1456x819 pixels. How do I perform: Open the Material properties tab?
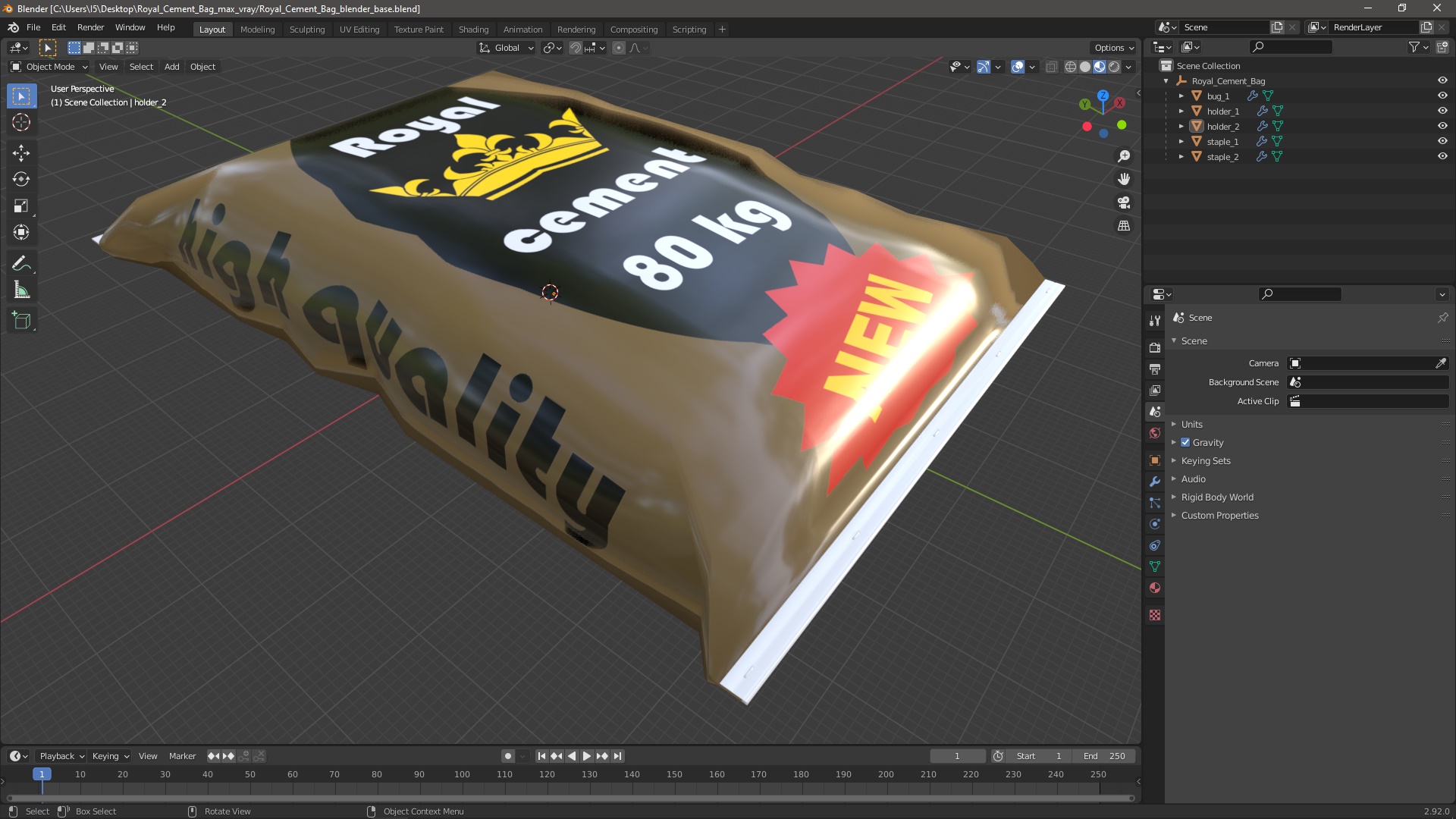click(1155, 588)
